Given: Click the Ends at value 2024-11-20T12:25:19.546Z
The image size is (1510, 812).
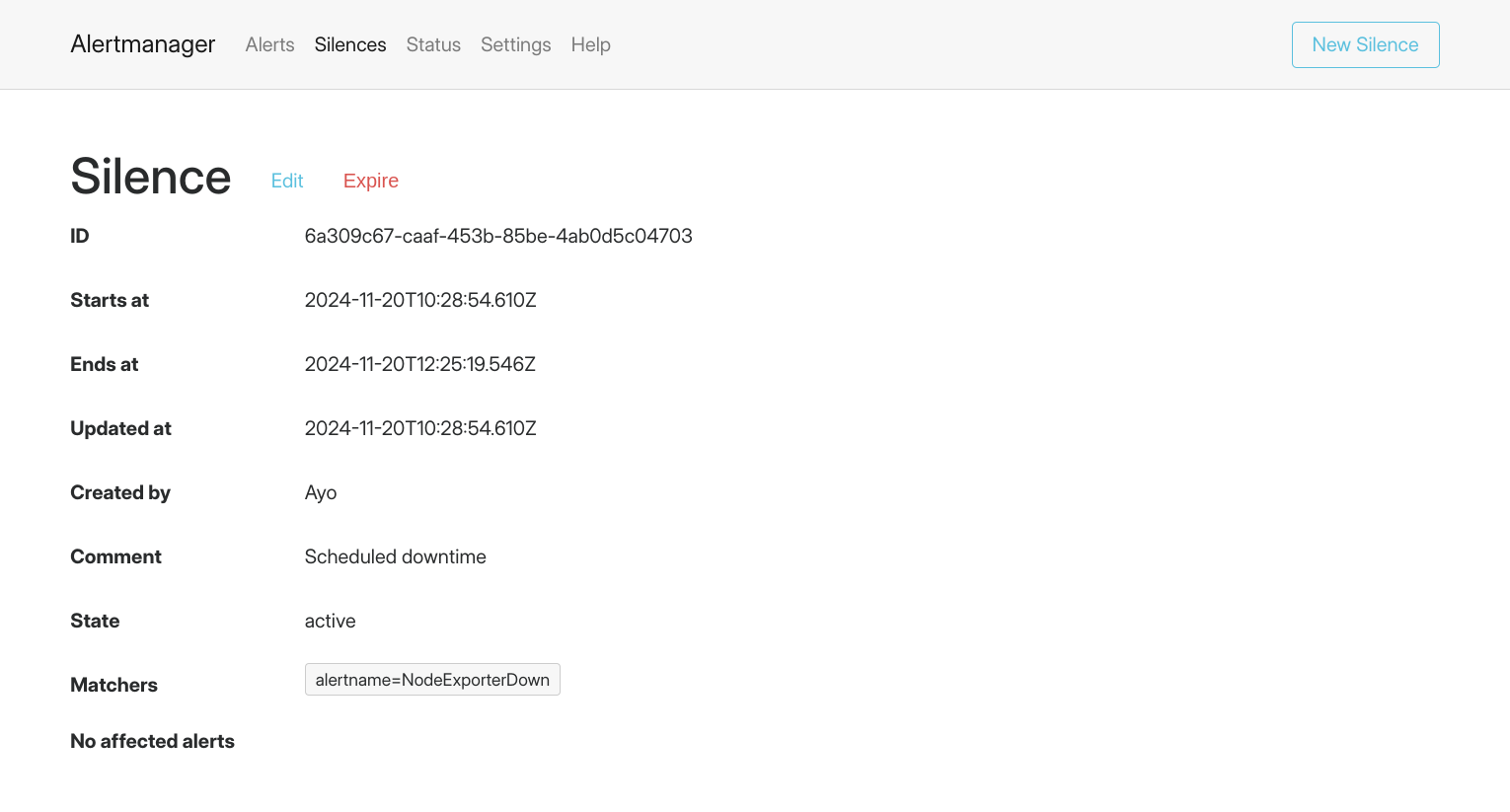Looking at the screenshot, I should (420, 364).
